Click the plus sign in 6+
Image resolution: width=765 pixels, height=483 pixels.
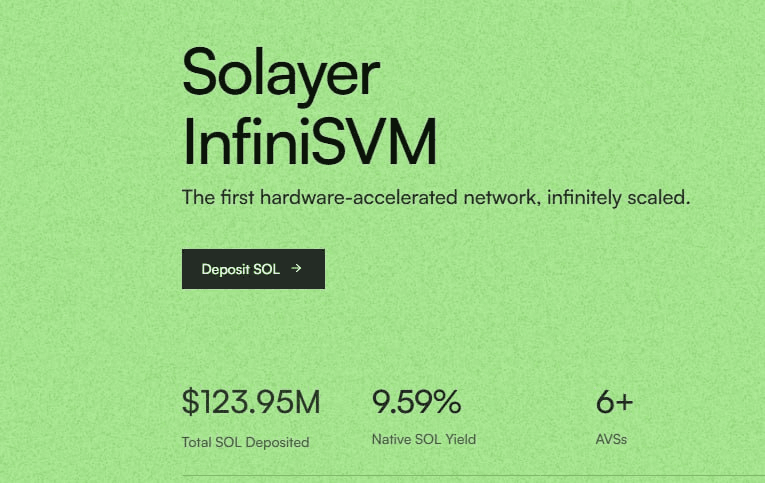pos(624,403)
